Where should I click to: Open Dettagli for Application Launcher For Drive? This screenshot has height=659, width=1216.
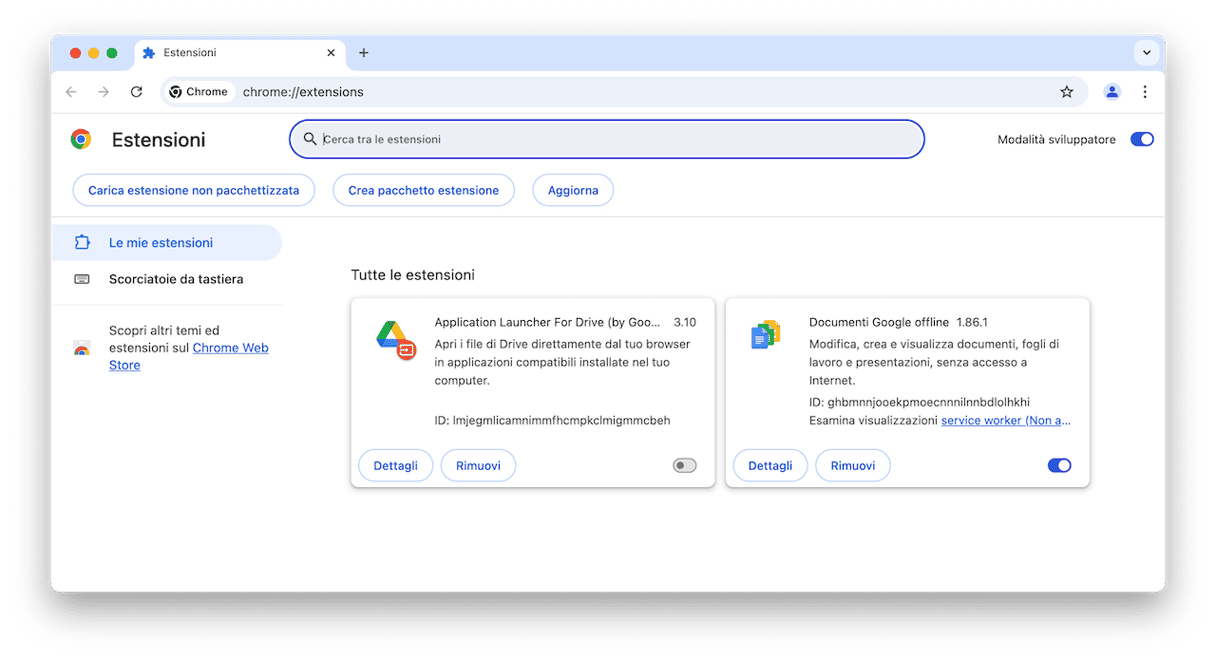[396, 465]
